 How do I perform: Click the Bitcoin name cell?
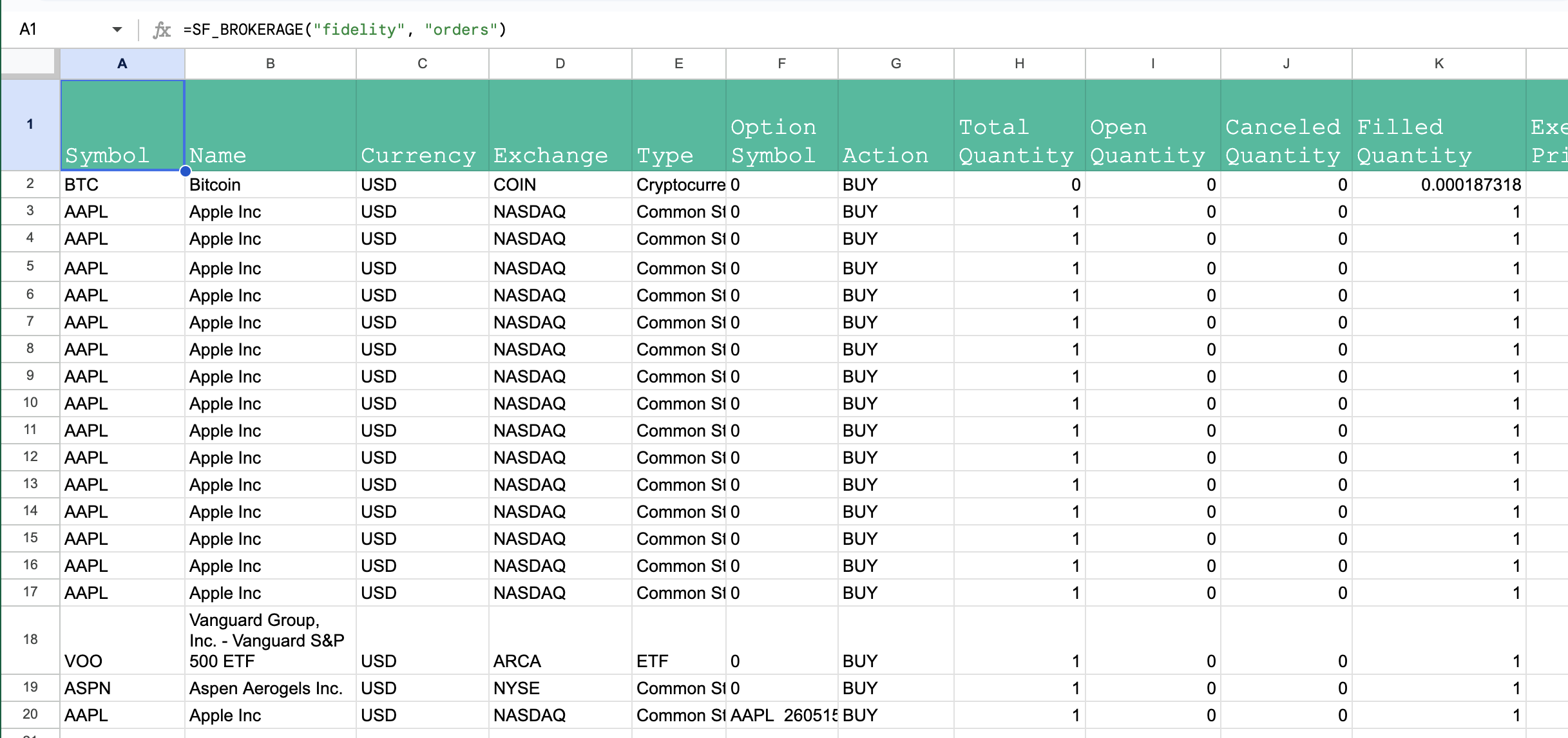pyautogui.click(x=271, y=185)
